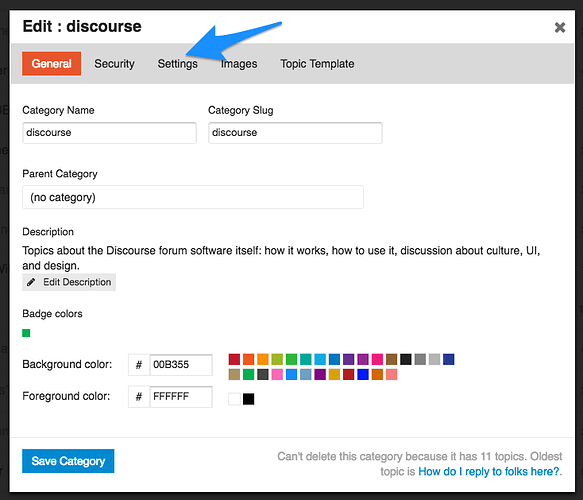Choose the white foreground color swatch
Image resolution: width=583 pixels, height=500 pixels.
coord(234,399)
